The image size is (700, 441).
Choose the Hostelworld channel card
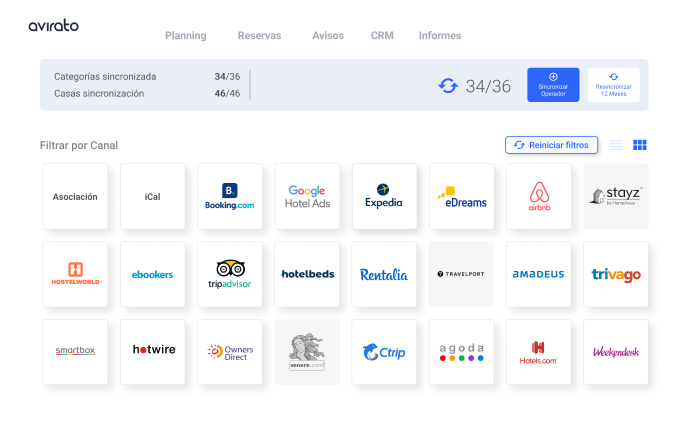[75, 274]
